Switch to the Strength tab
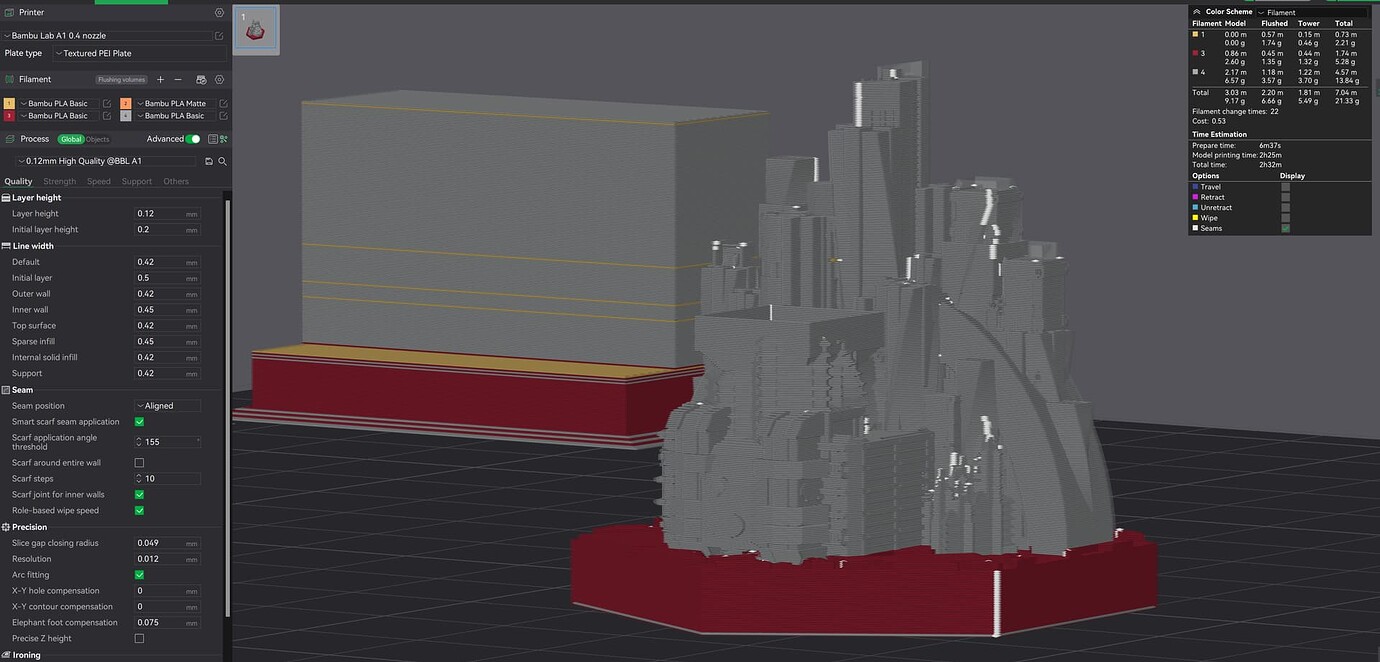This screenshot has height=662, width=1380. [60, 182]
